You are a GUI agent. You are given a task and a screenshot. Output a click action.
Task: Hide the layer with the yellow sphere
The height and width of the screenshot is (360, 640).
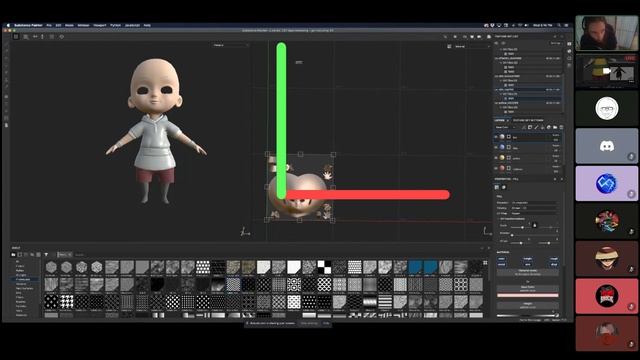pyautogui.click(x=496, y=158)
